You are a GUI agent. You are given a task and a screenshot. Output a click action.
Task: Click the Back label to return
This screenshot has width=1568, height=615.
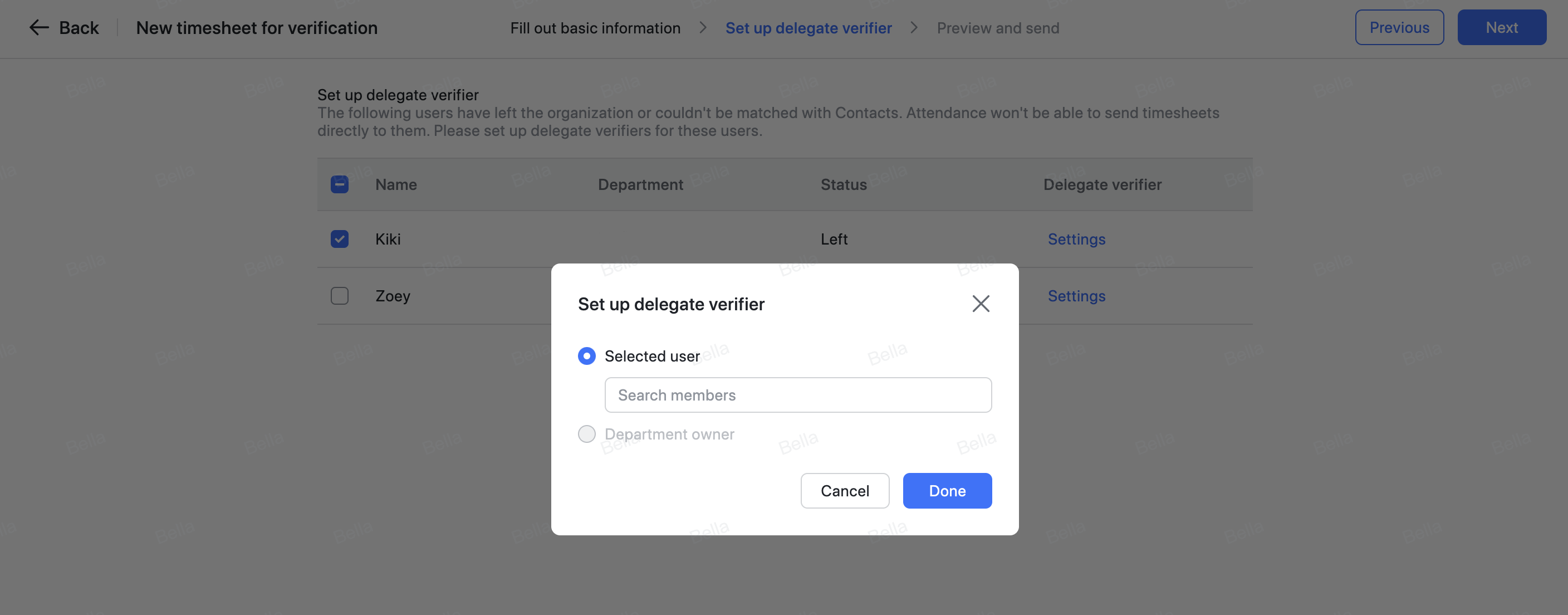(x=79, y=27)
